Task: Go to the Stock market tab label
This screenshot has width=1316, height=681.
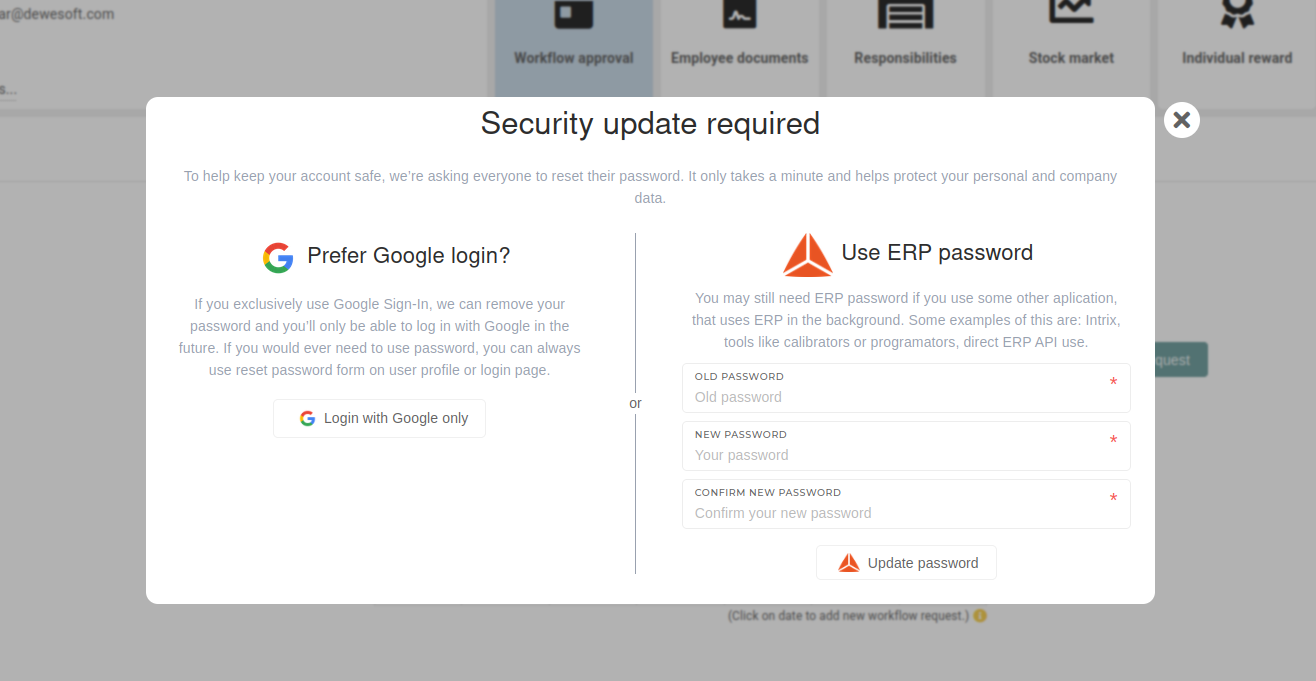Action: pyautogui.click(x=1071, y=58)
